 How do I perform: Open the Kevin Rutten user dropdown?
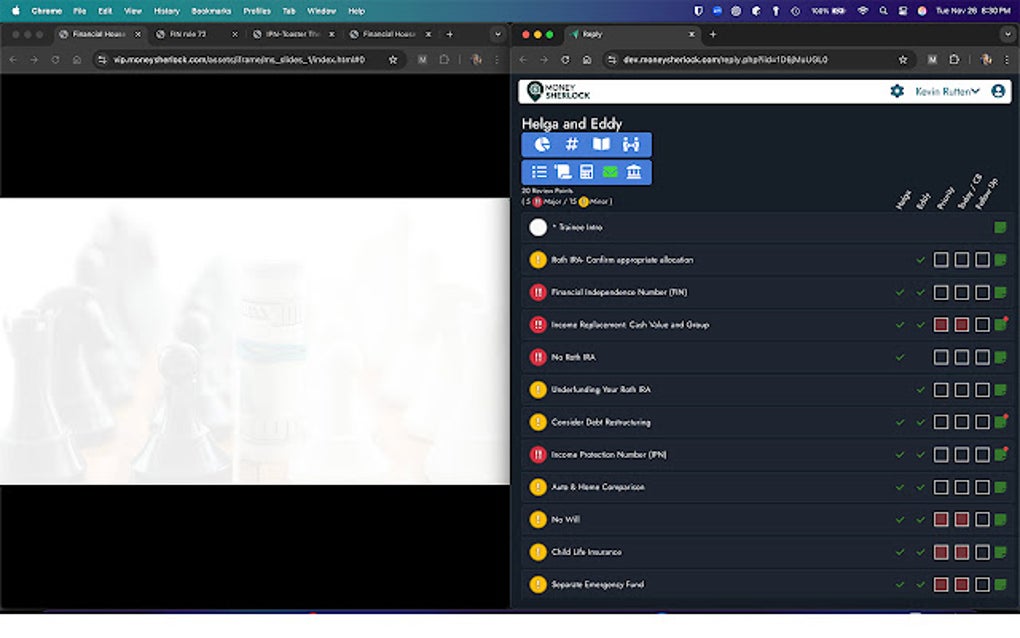(944, 91)
